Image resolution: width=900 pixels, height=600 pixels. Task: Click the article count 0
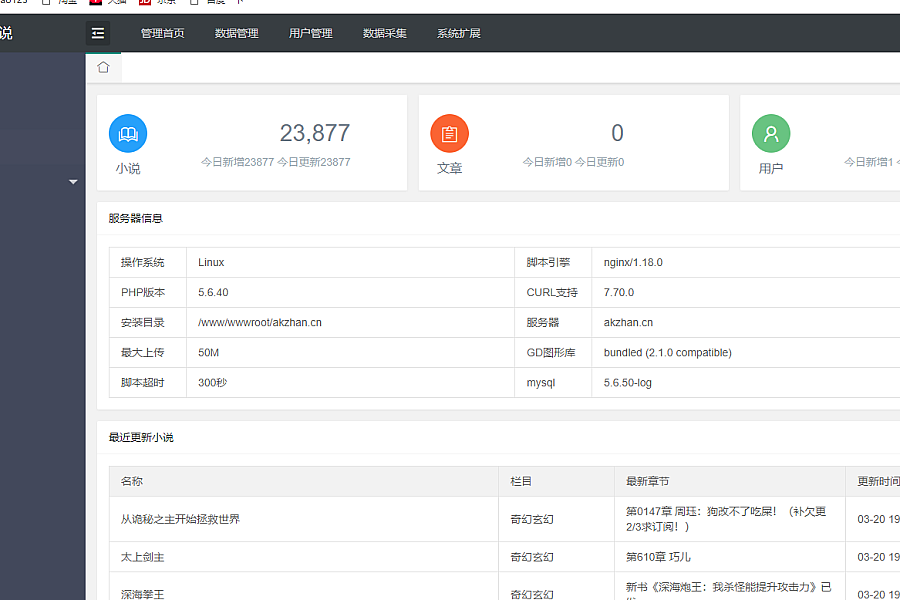(x=617, y=133)
